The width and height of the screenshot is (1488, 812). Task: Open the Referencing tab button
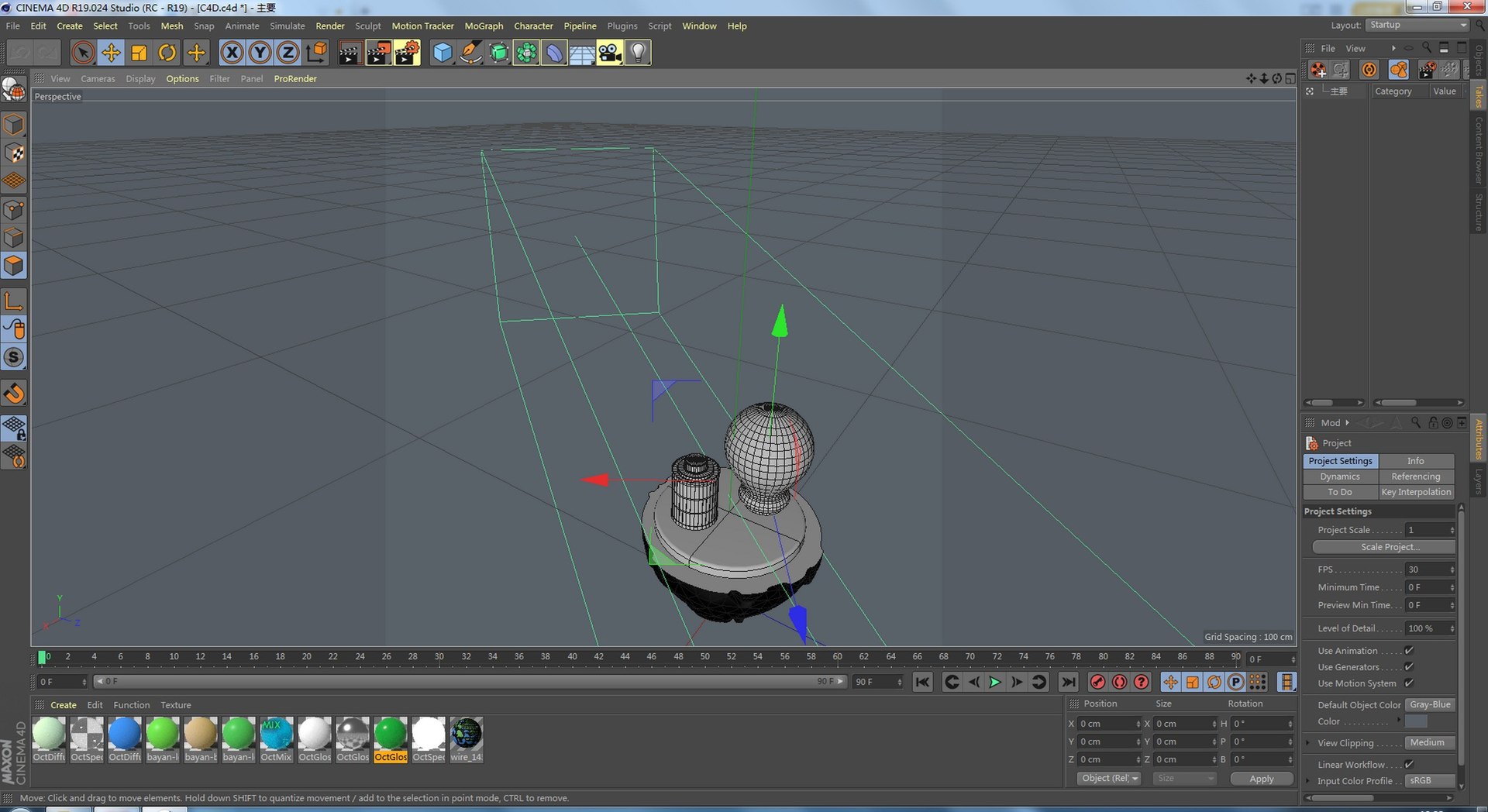1416,477
